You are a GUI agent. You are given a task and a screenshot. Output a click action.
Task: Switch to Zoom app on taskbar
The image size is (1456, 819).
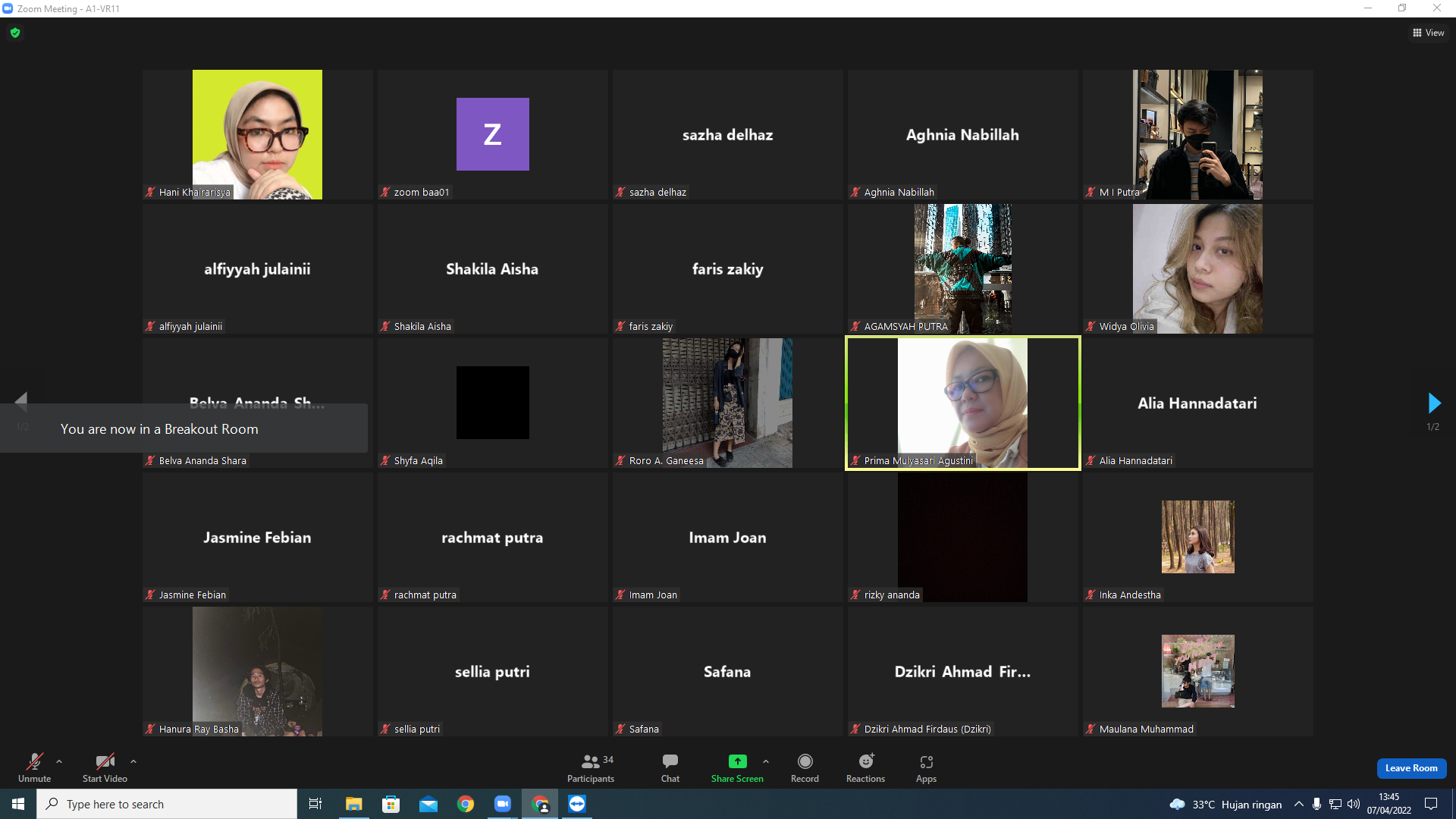502,804
